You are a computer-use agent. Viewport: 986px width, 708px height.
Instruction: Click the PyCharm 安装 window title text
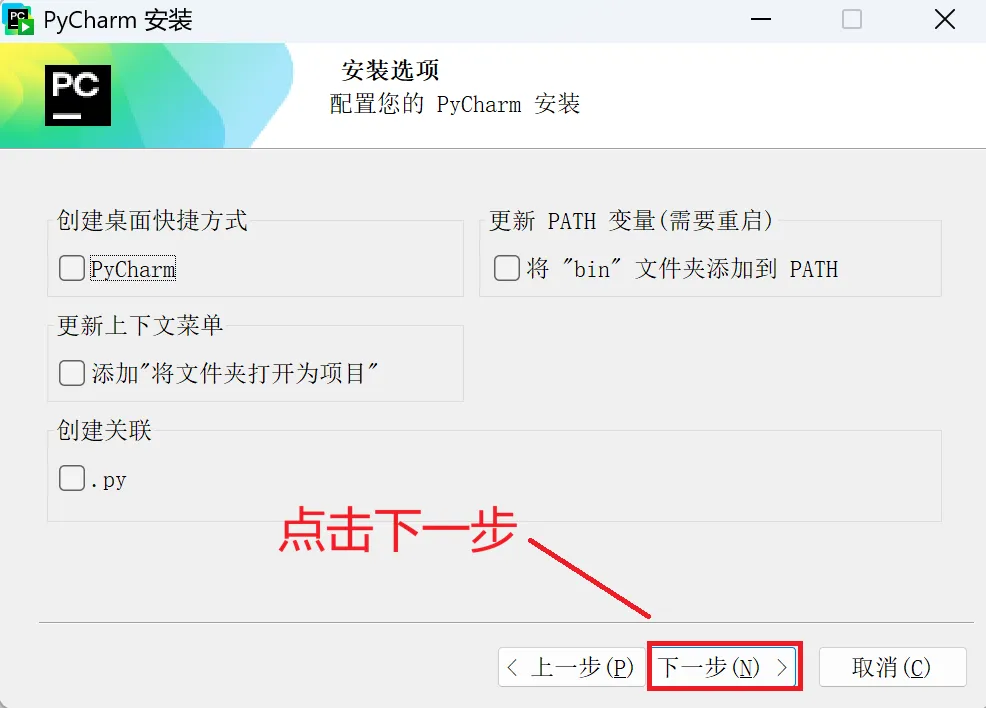(x=118, y=20)
